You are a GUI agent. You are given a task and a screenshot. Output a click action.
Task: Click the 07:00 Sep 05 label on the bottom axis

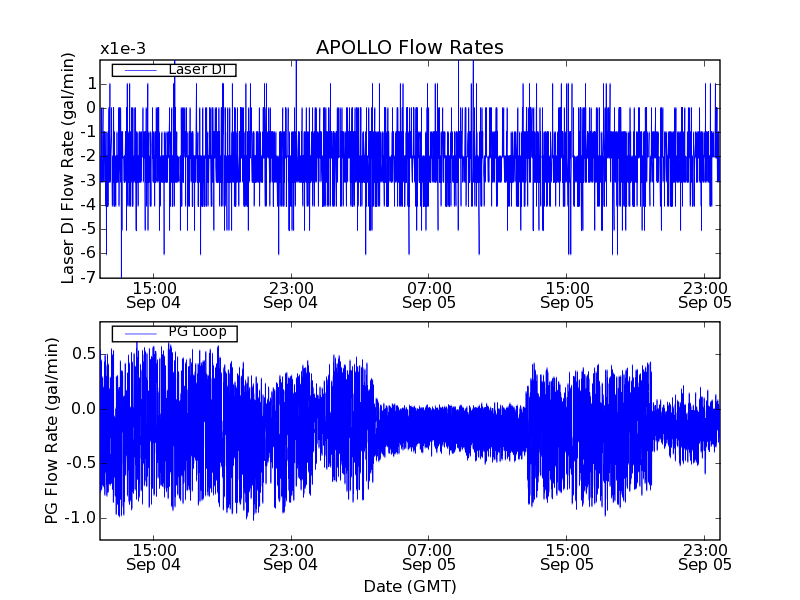point(429,558)
